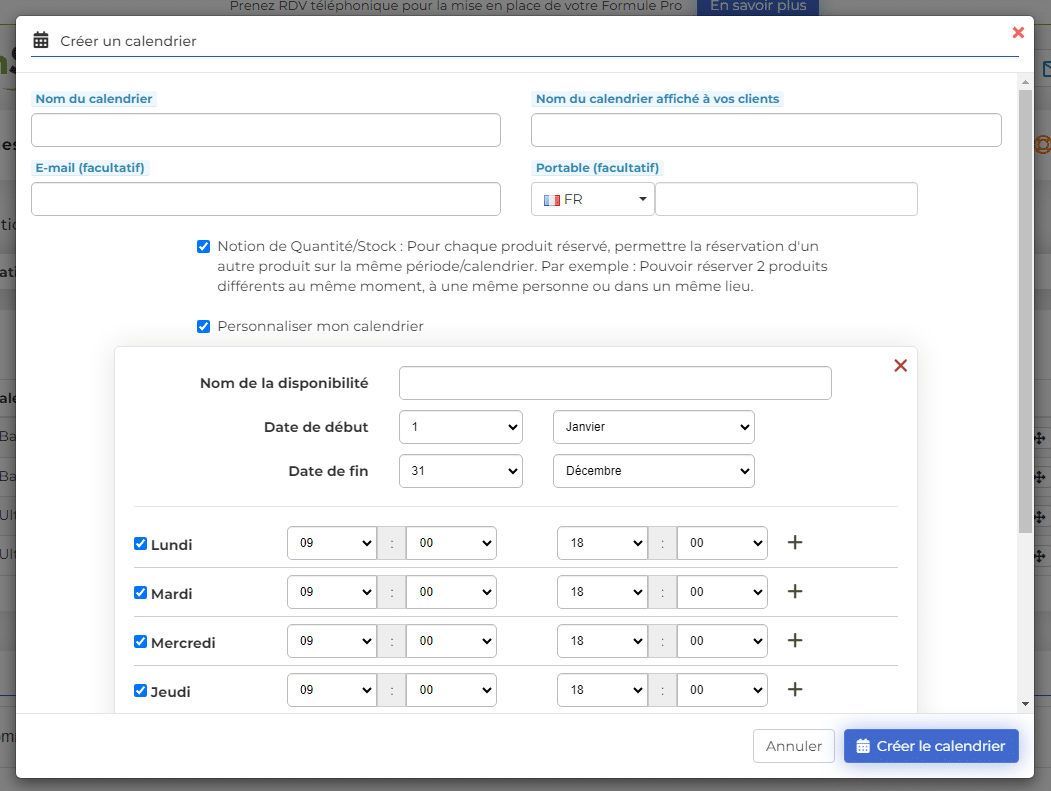Focus the E-mail (facultatif) field
The height and width of the screenshot is (791, 1051).
pos(265,199)
